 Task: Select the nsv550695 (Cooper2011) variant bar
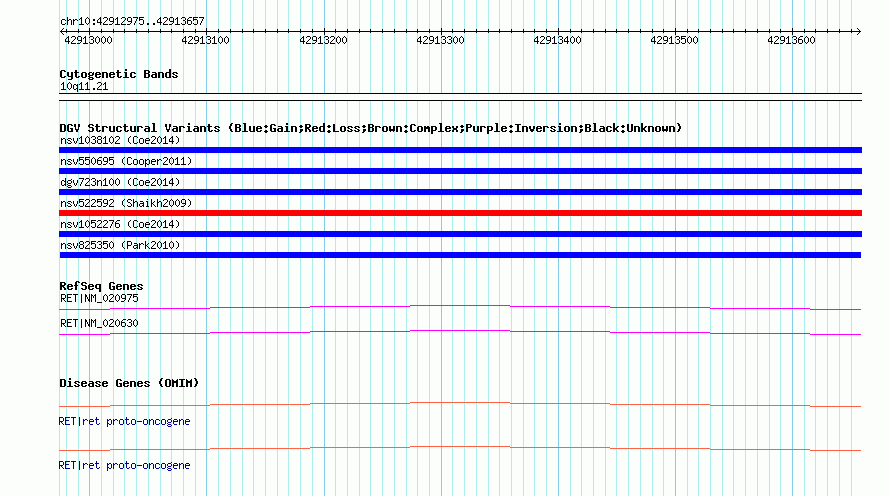[460, 171]
